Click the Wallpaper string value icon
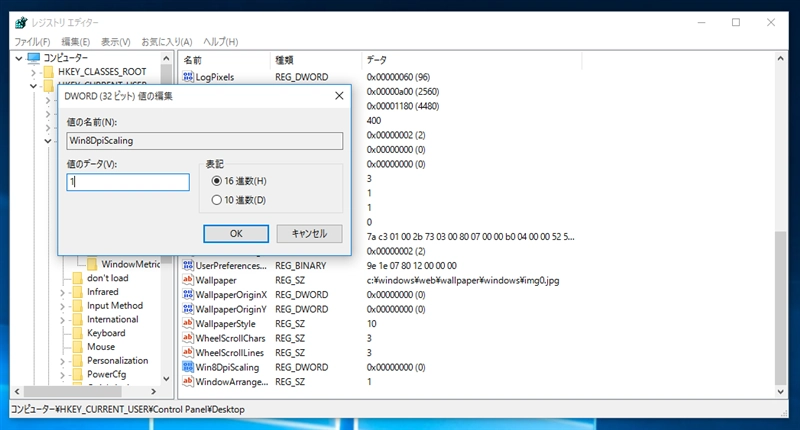This screenshot has height=430, width=800. (x=188, y=280)
